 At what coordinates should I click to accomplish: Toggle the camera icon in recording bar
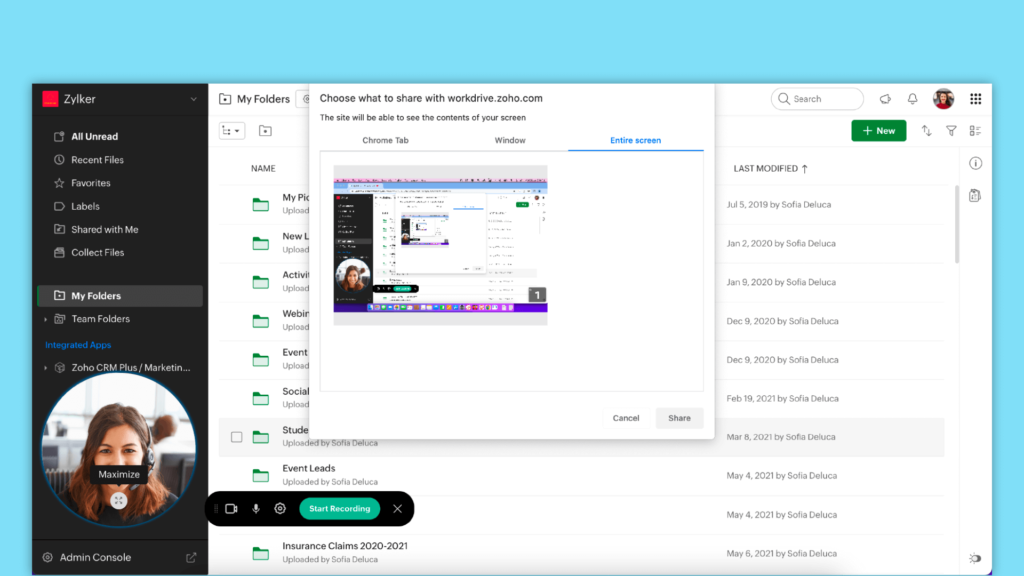point(231,509)
